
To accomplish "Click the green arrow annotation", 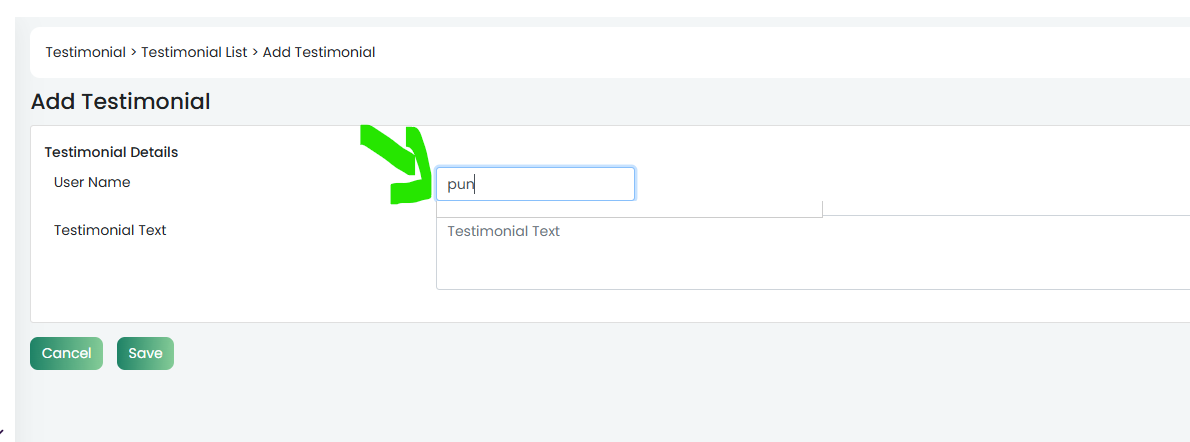I will (x=399, y=164).
